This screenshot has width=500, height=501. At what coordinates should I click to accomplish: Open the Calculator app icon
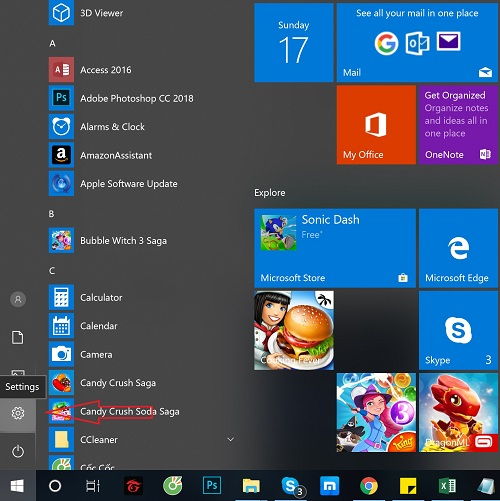point(61,297)
